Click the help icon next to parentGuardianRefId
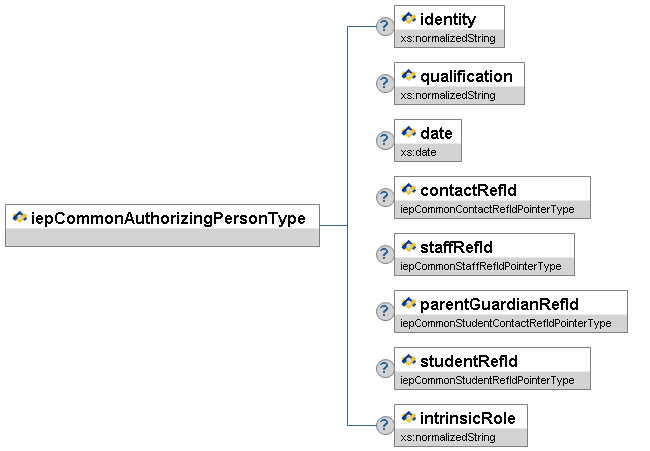This screenshot has height=451, width=650. click(384, 311)
